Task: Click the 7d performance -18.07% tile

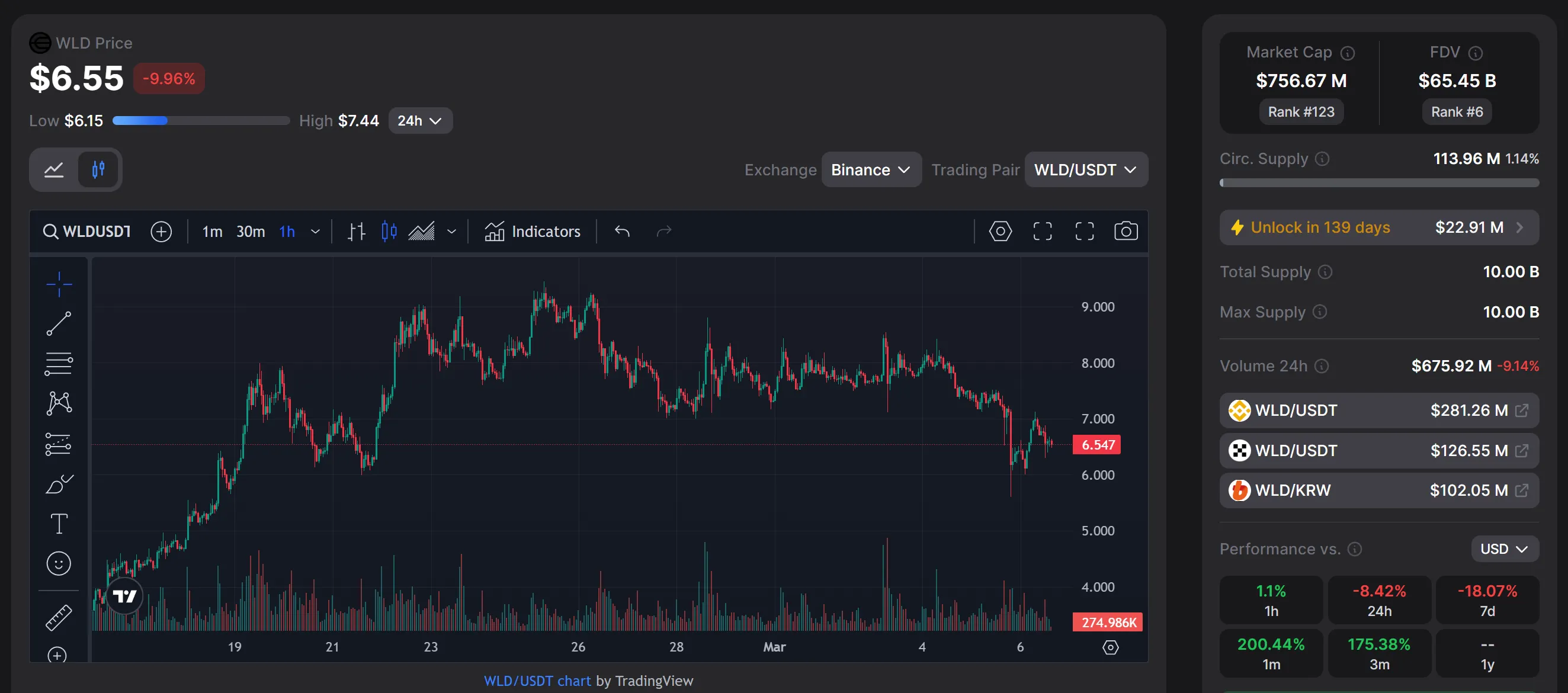Action: click(x=1487, y=600)
